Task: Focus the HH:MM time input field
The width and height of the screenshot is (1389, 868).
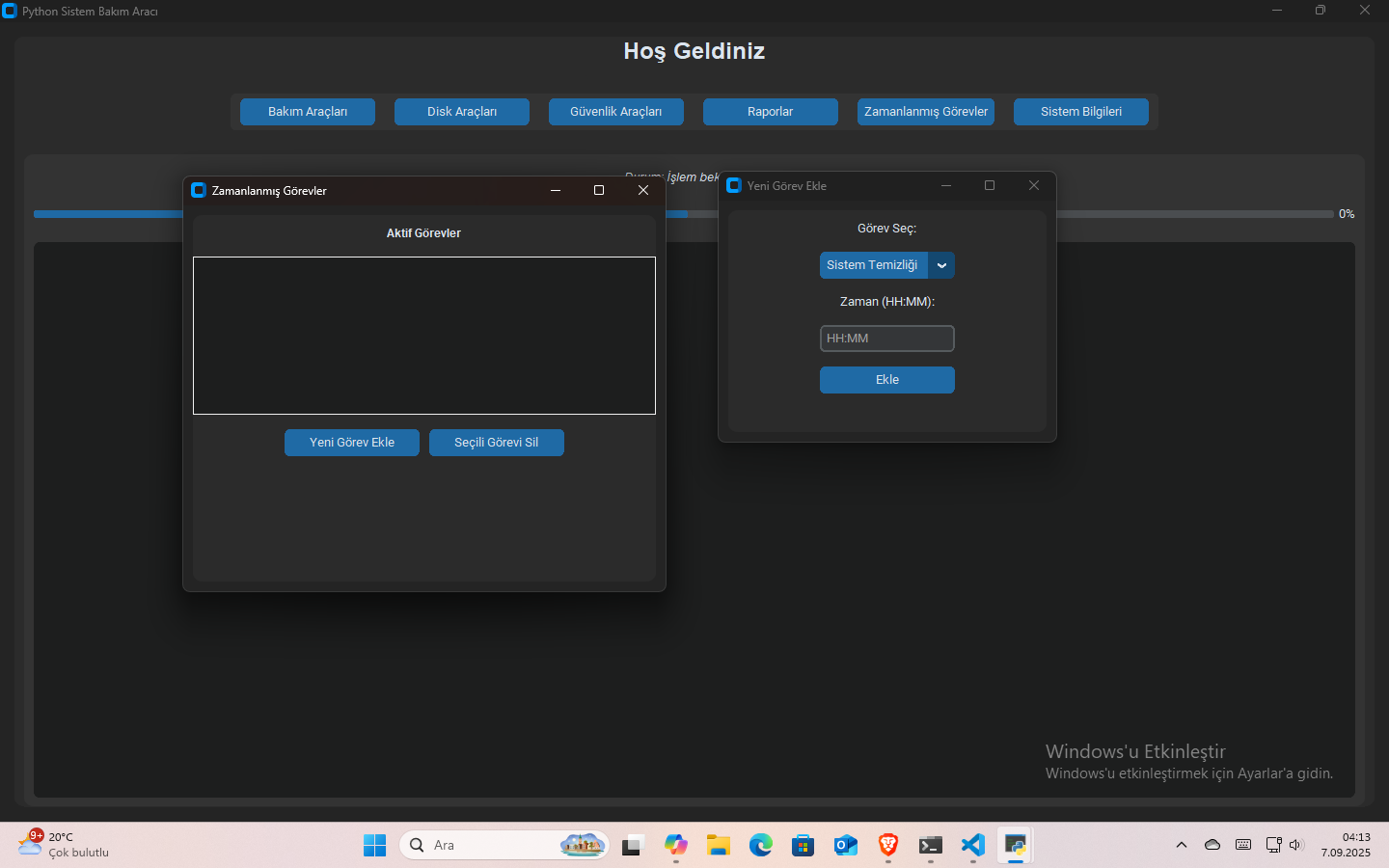Action: click(887, 339)
